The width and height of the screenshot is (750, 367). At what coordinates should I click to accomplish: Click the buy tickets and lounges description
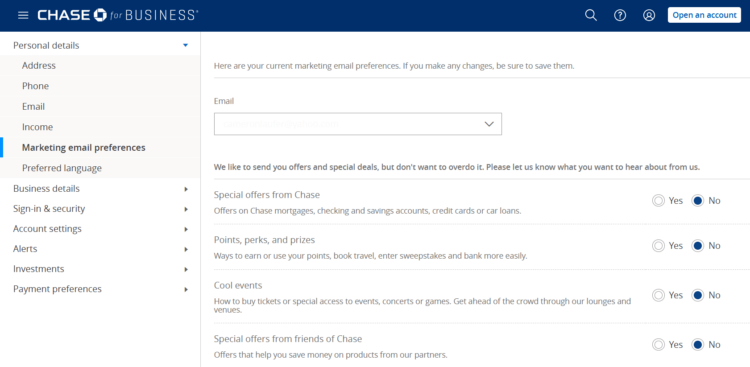[422, 306]
